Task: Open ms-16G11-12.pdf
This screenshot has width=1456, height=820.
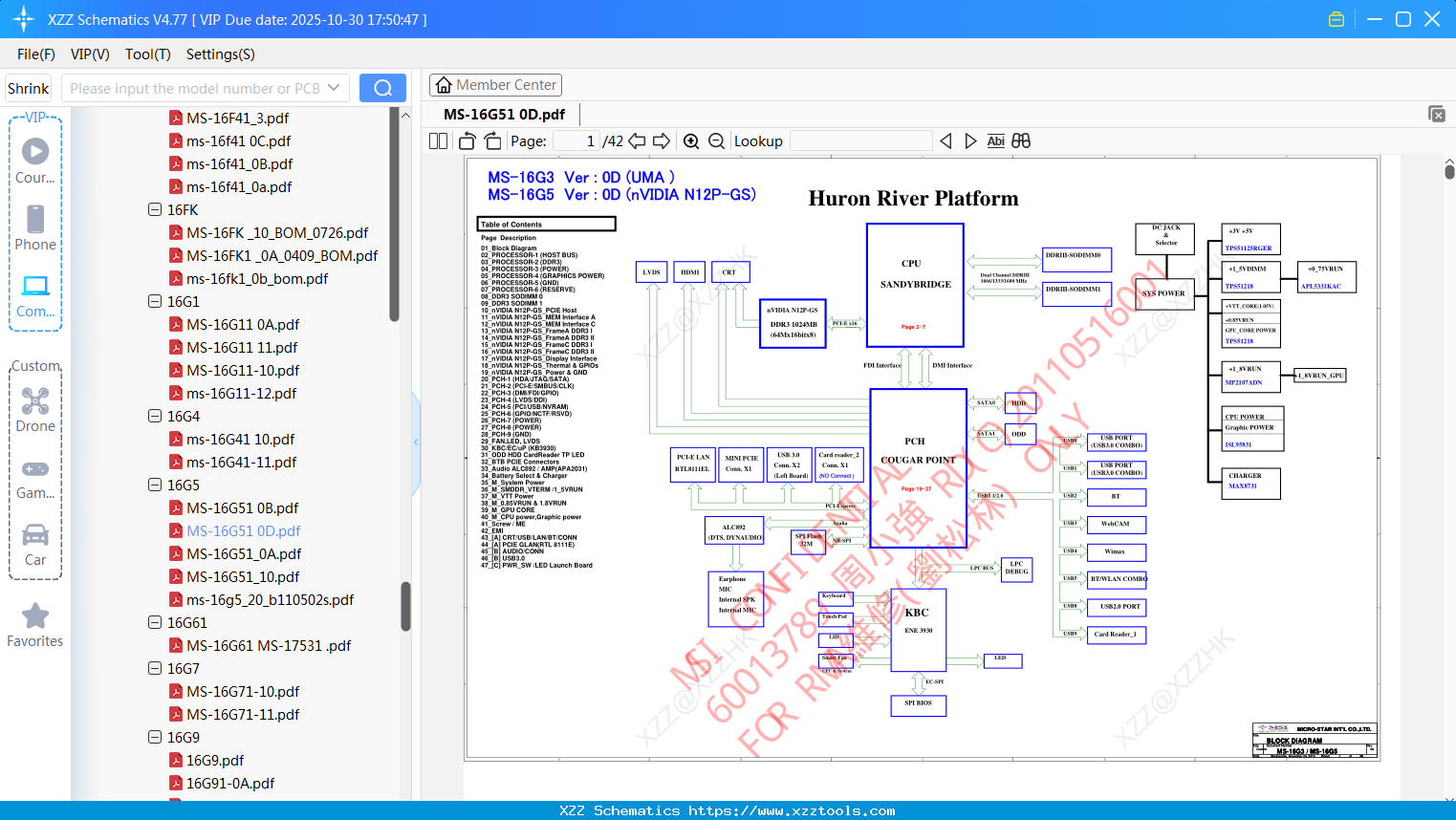Action: (242, 393)
